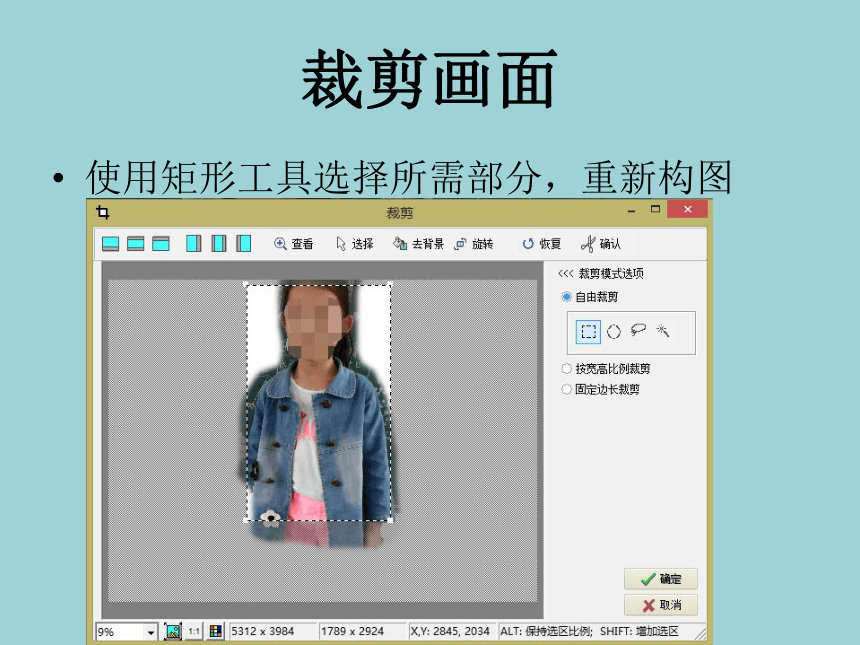Screen dimensions: 860x645
Task: Click the selection size 1789 x 2924 text
Action: point(352,631)
